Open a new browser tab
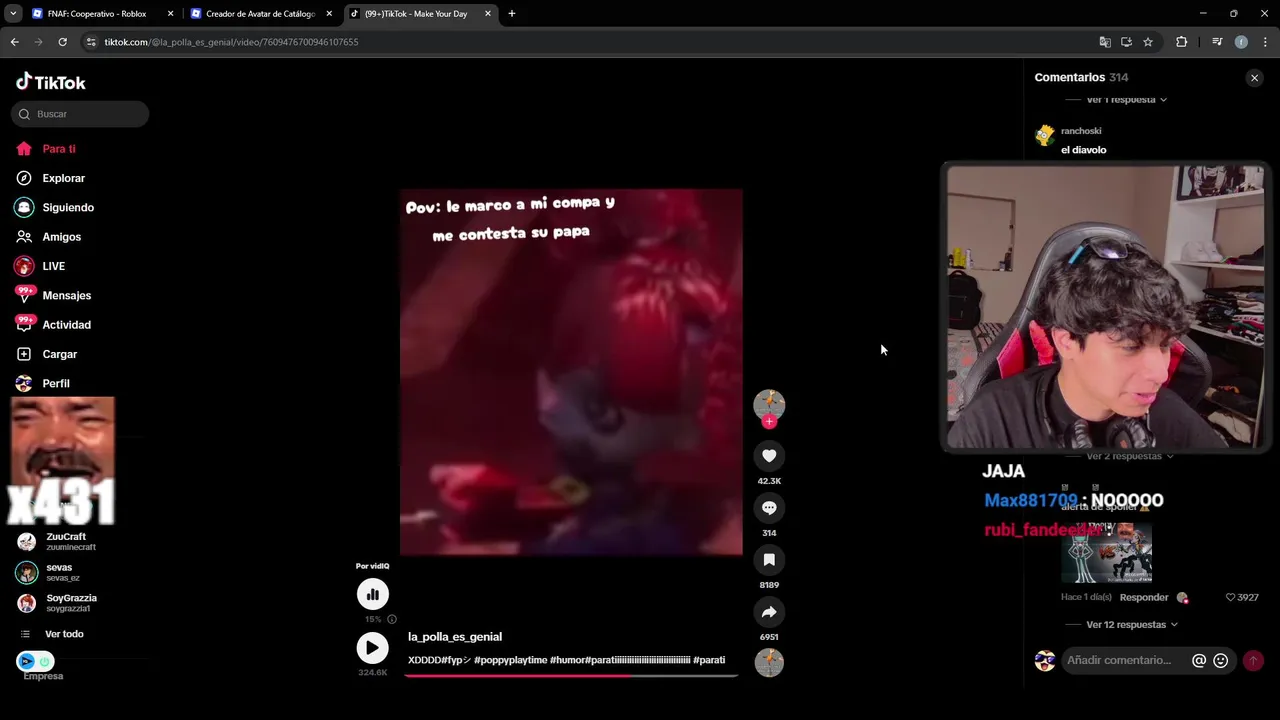The height and width of the screenshot is (720, 1280). (512, 14)
